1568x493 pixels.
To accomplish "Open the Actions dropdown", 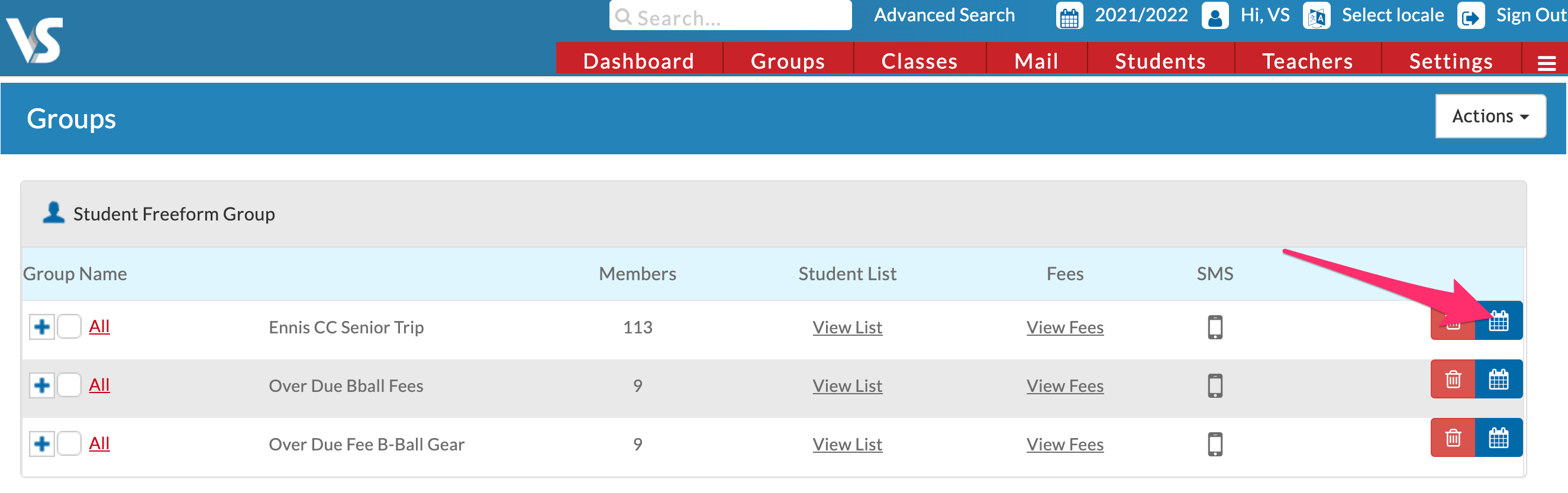I will 1490,116.
